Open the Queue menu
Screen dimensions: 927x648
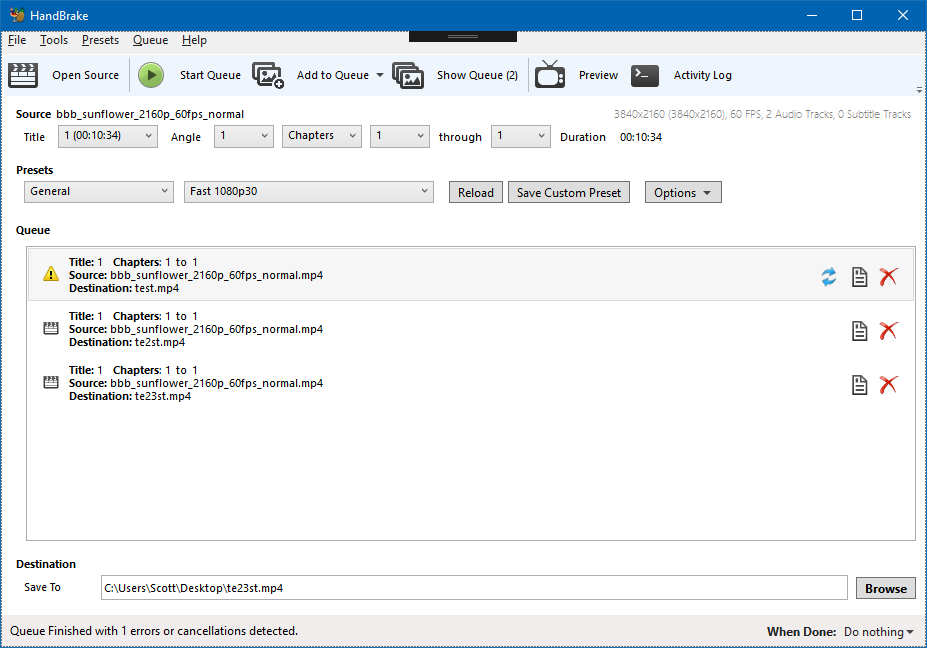pyautogui.click(x=150, y=40)
